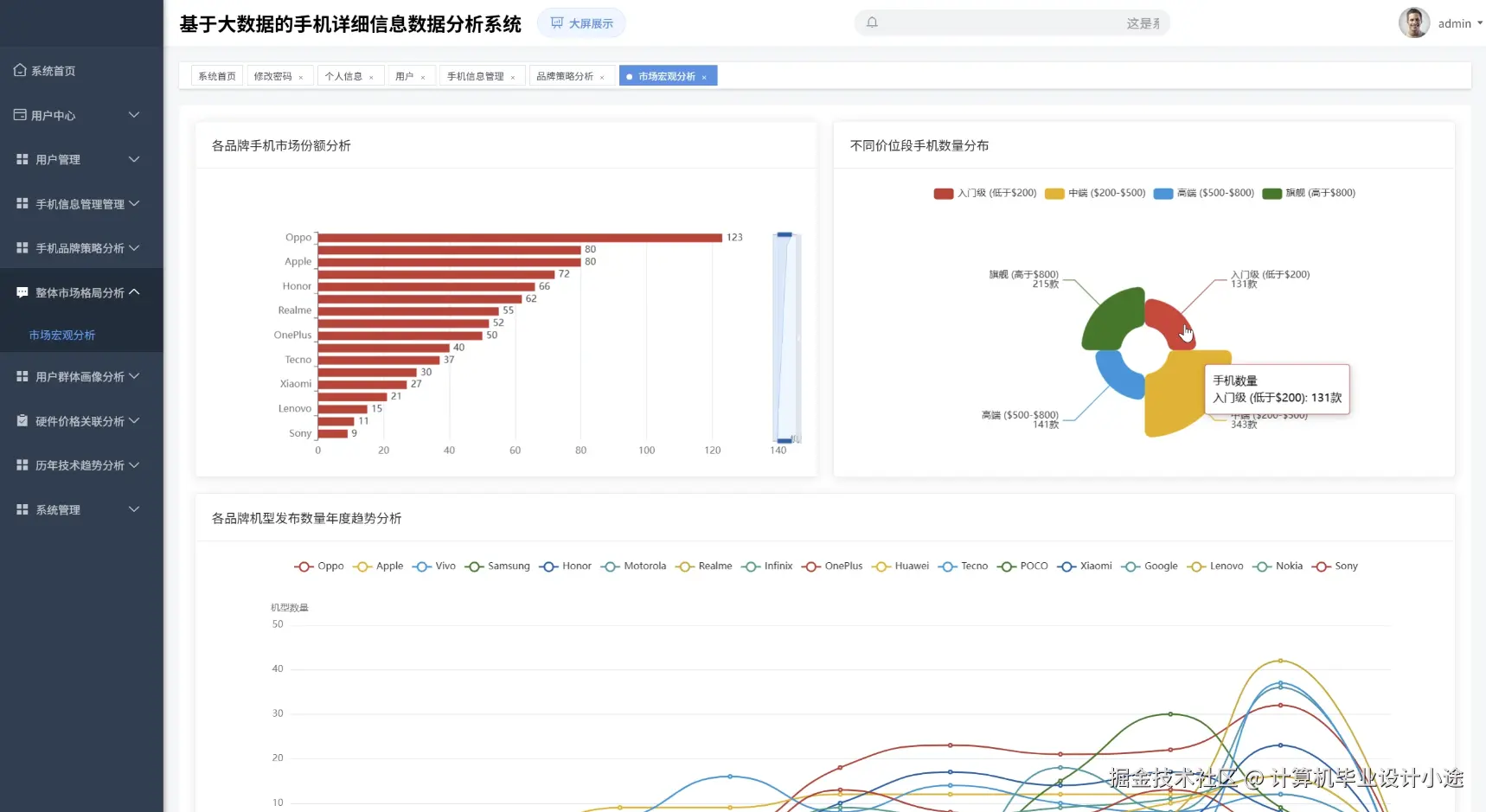
Task: Click the grid icon beside 用户群体画像分析
Action: point(22,376)
